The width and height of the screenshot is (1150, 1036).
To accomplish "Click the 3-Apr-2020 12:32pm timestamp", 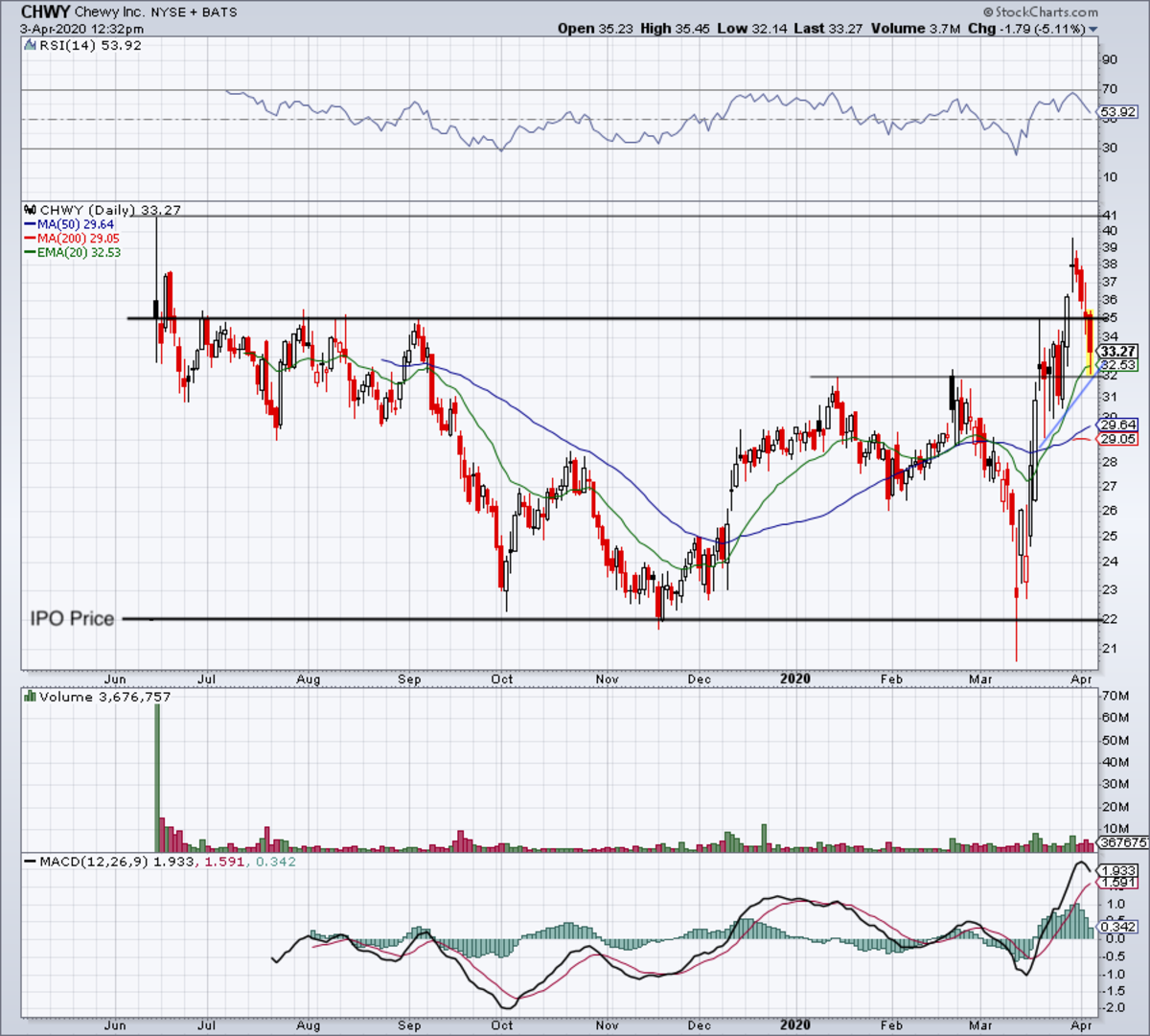I will [x=81, y=29].
